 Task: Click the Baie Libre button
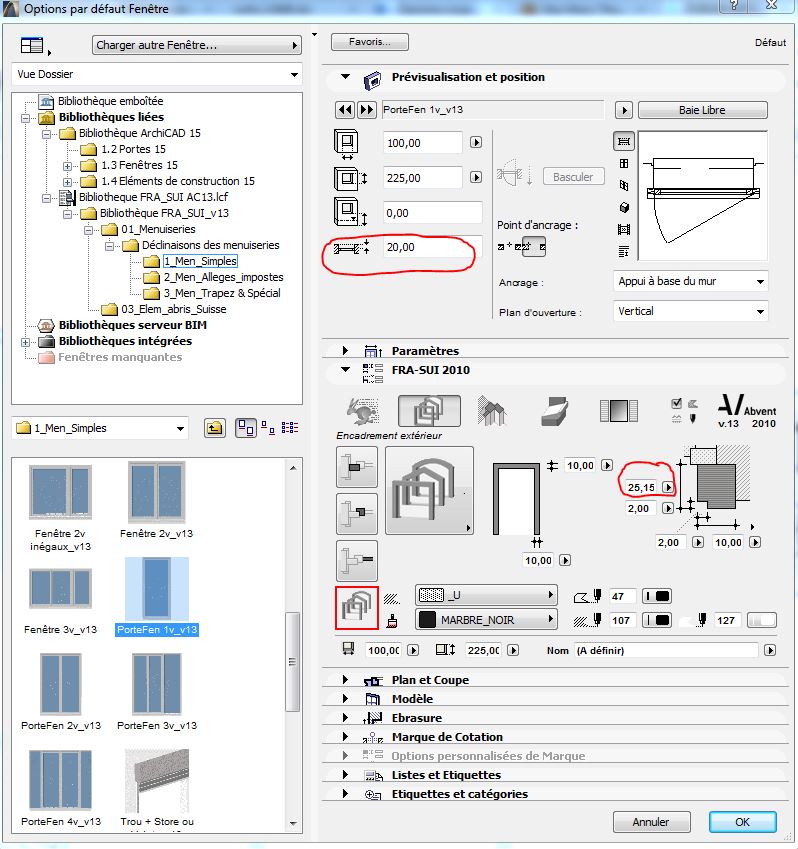pyautogui.click(x=703, y=110)
